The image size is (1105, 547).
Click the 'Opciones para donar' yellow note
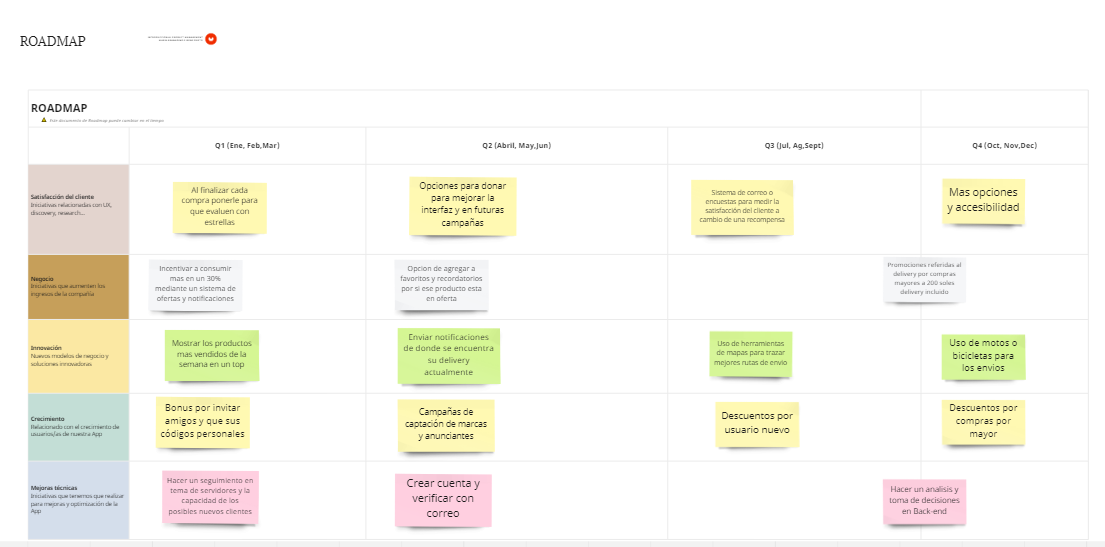pyautogui.click(x=463, y=205)
